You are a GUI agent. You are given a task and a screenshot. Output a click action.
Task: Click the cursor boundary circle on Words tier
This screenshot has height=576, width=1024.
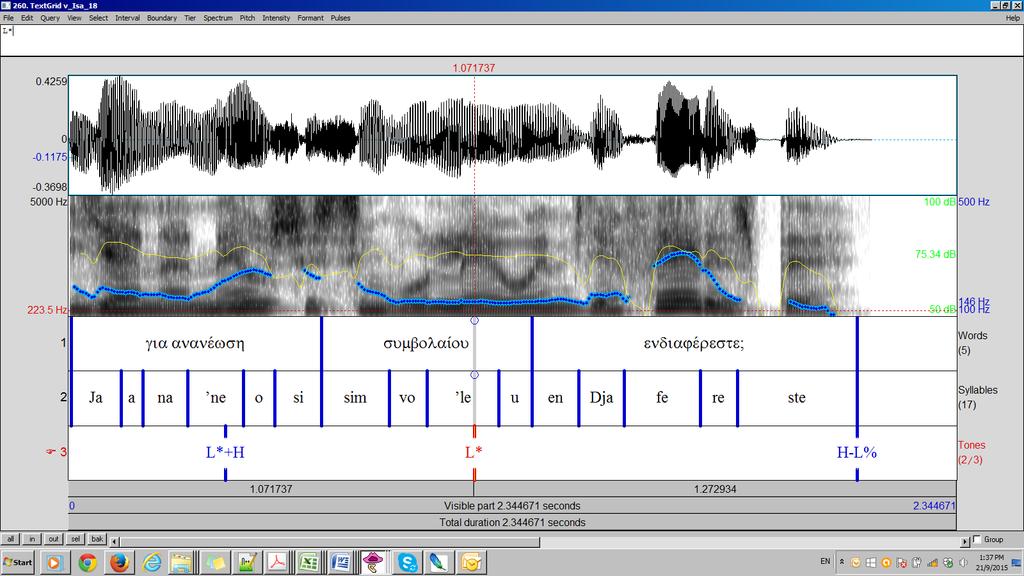pyautogui.click(x=475, y=320)
